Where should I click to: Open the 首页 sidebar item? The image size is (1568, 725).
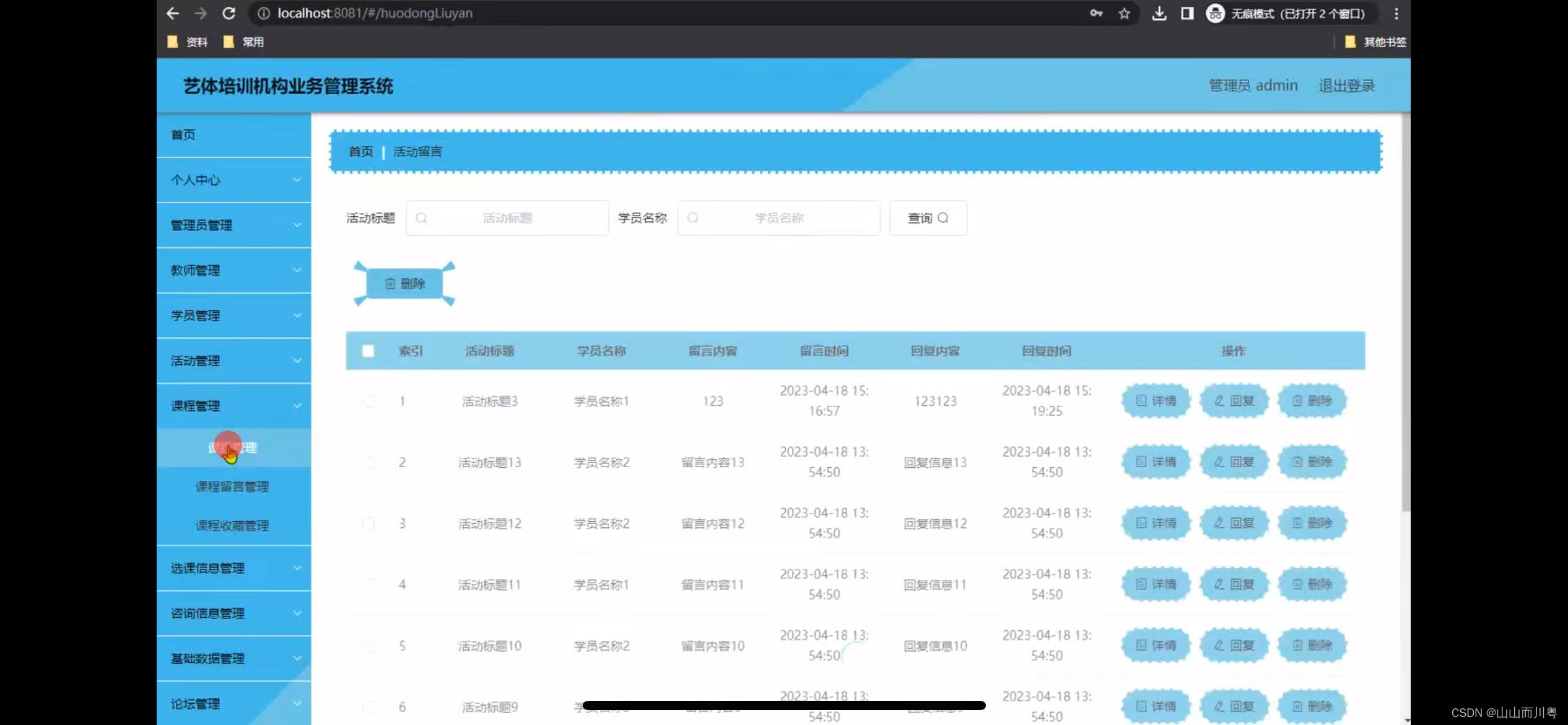click(x=233, y=134)
